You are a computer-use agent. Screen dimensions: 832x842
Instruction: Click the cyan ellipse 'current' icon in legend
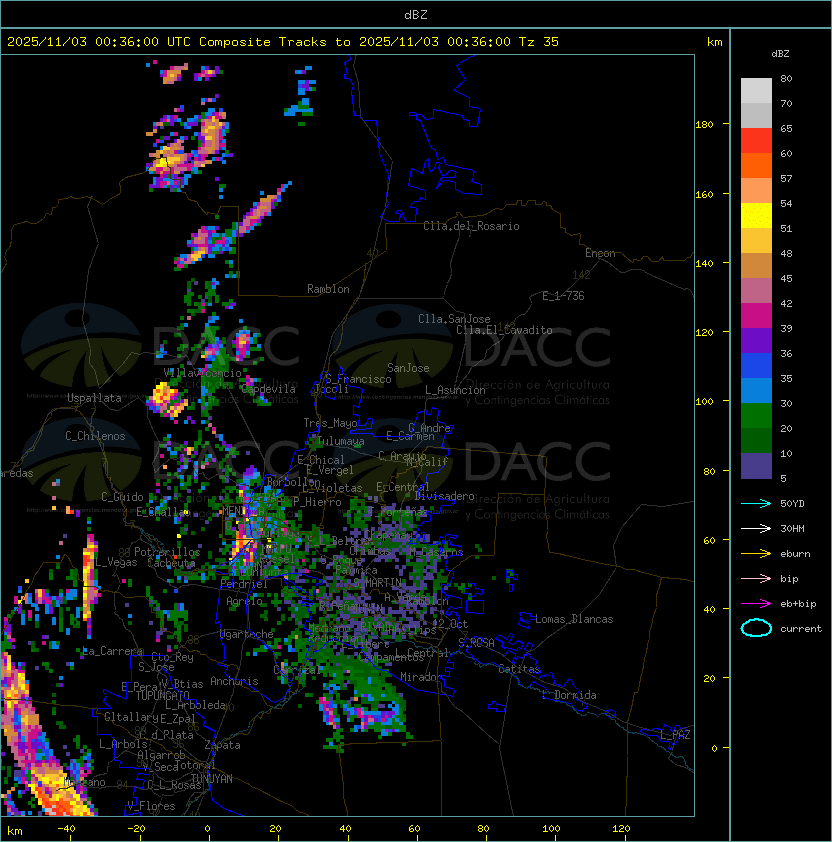point(756,628)
